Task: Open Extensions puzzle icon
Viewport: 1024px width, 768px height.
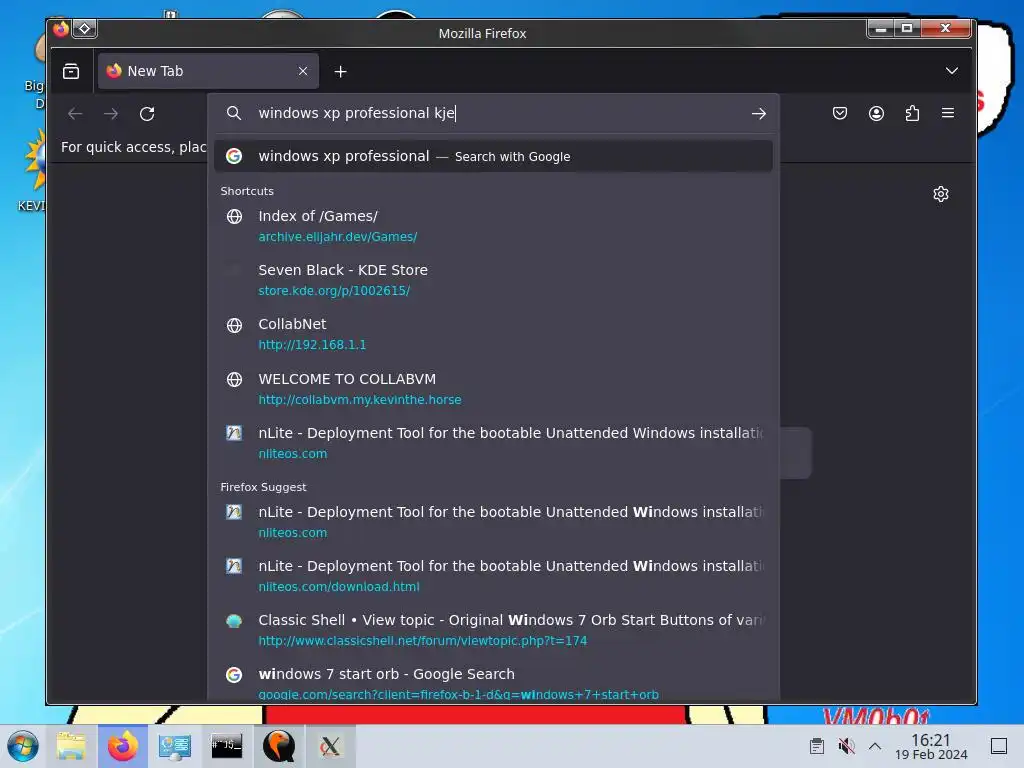Action: pyautogui.click(x=912, y=114)
